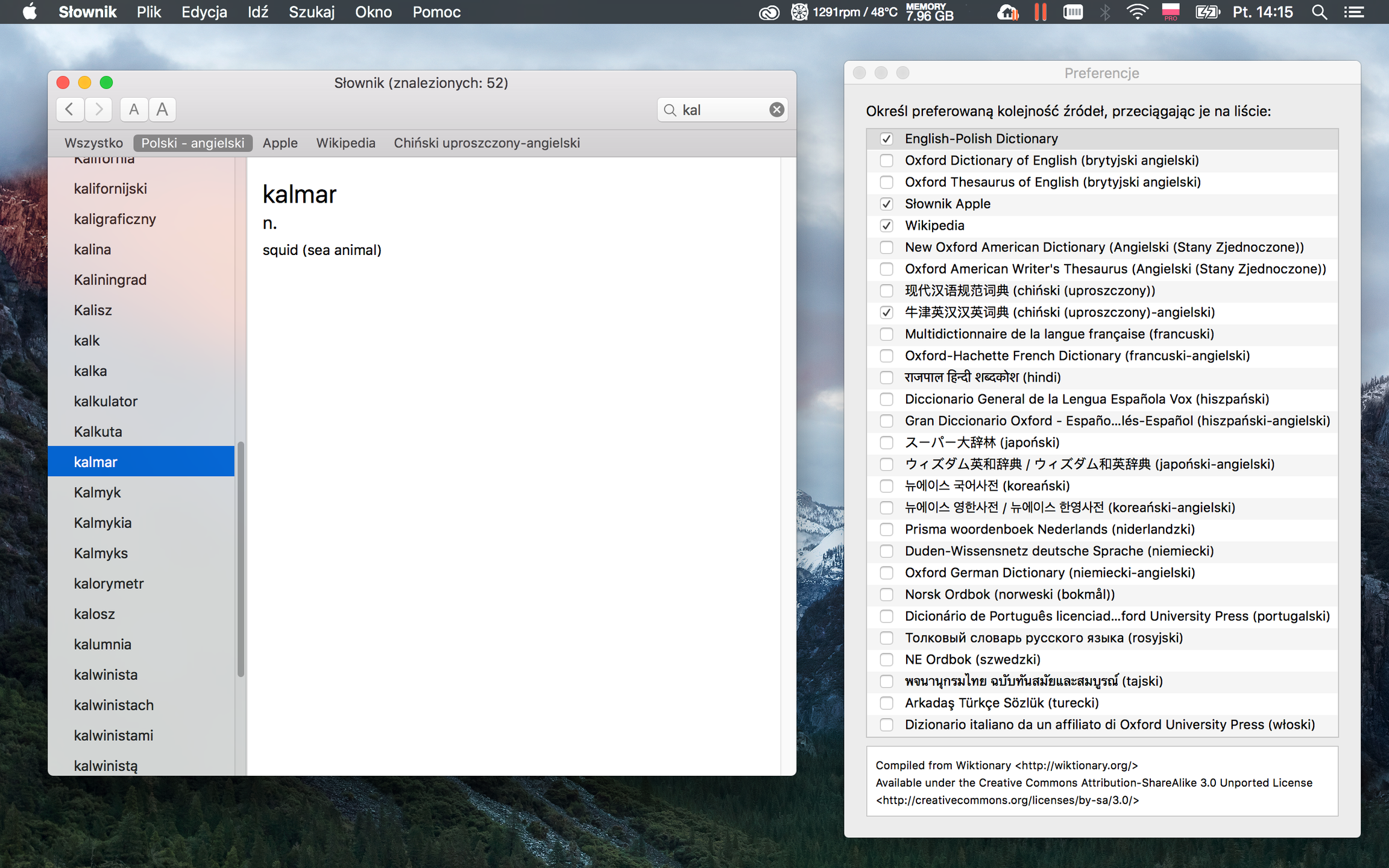Enable Multidictionnaire de la langue française
The width and height of the screenshot is (1389, 868).
[886, 334]
